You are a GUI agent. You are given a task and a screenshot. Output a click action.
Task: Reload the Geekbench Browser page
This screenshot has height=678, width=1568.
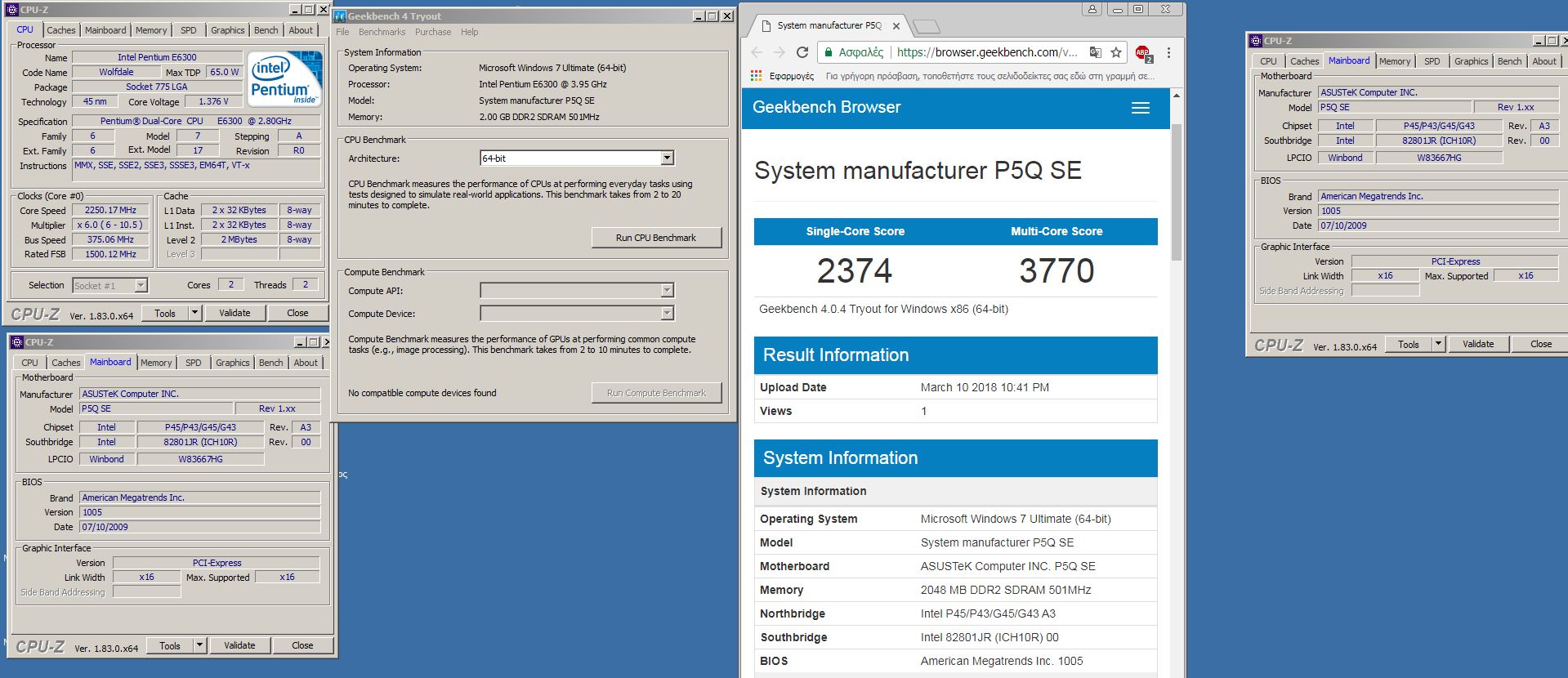(x=802, y=52)
